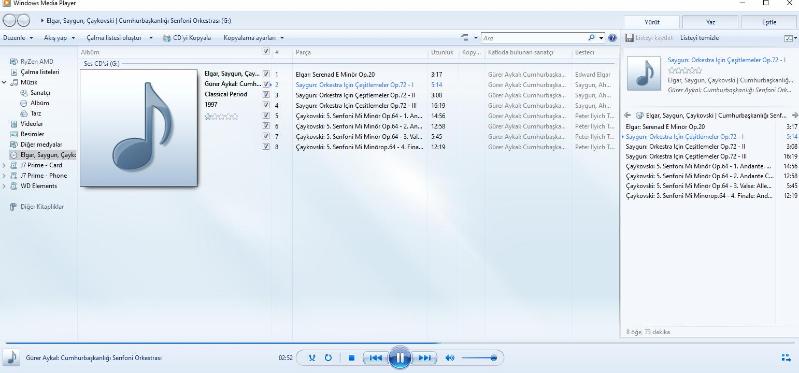Image resolution: width=799 pixels, height=373 pixels.
Task: Open the Kopyalama ayarları dropdown
Action: coord(254,38)
